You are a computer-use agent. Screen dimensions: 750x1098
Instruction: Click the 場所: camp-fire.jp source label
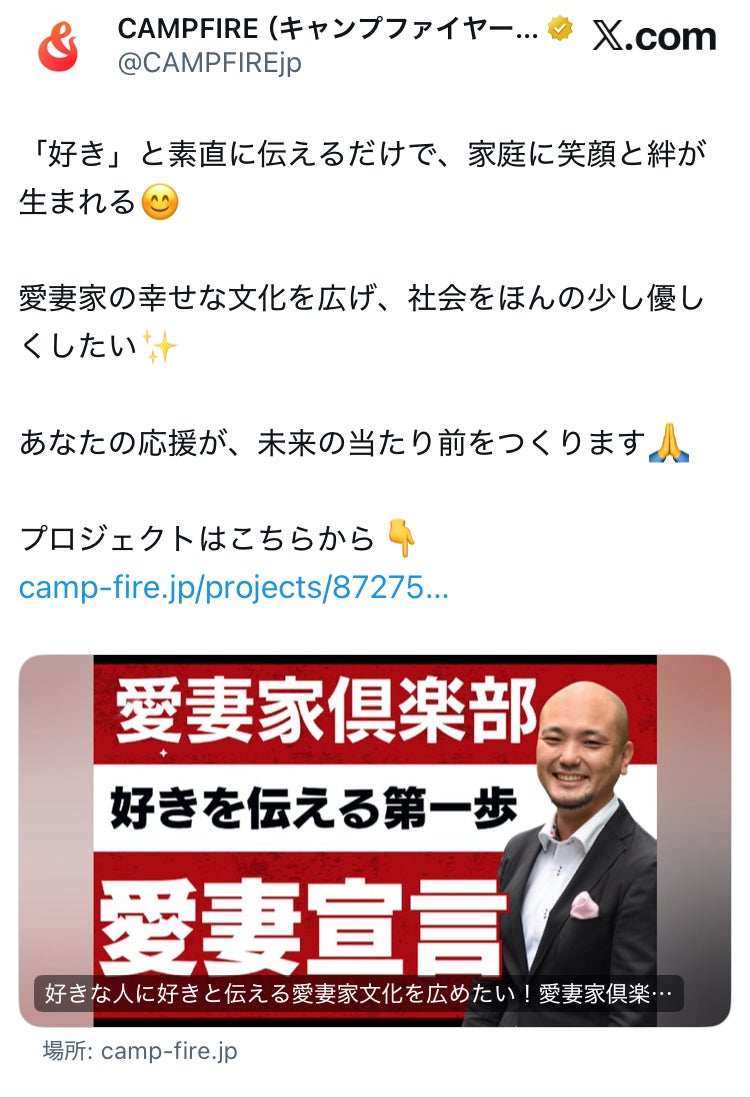(x=140, y=1050)
